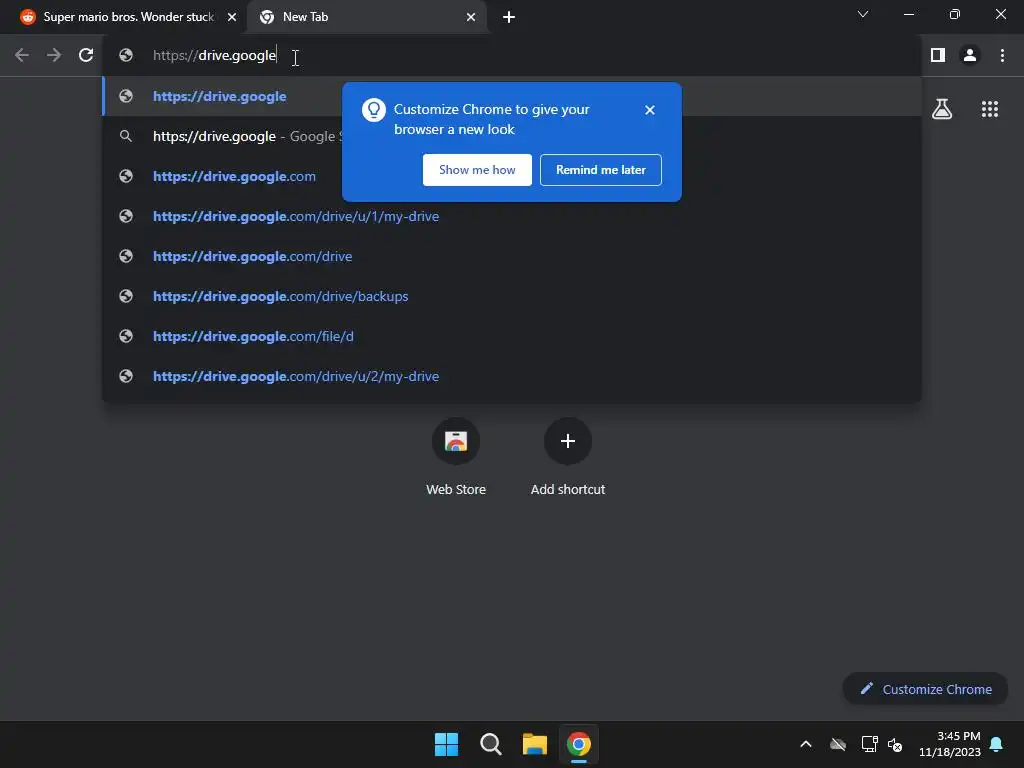Open the Windows Start menu

(447, 744)
